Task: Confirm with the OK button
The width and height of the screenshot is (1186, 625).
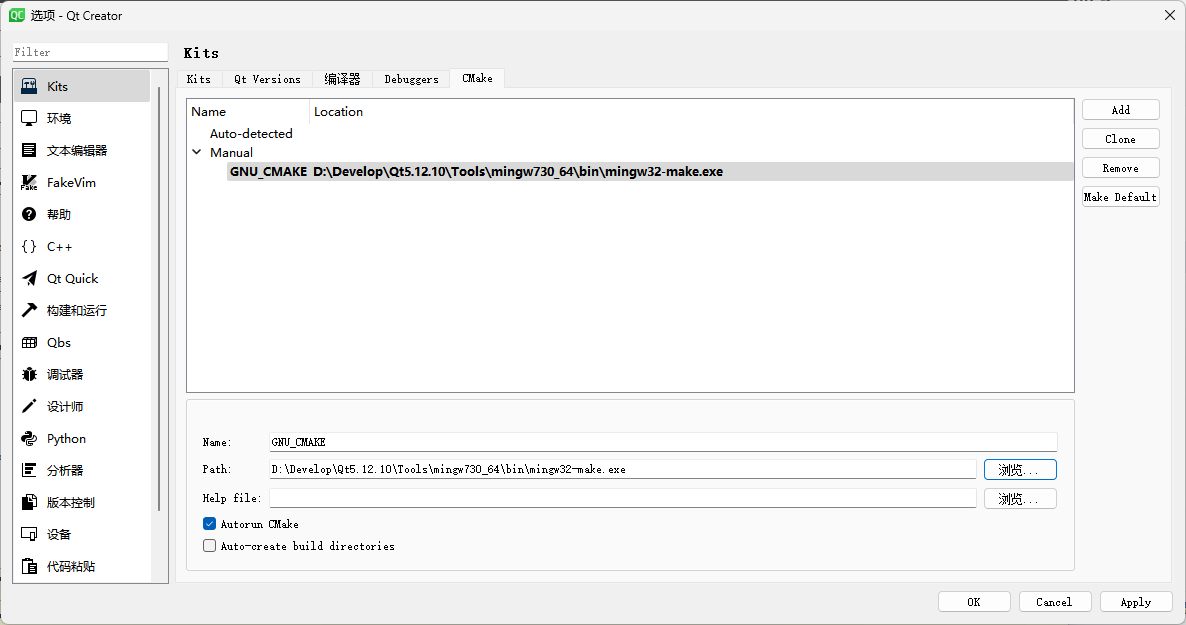Action: tap(974, 602)
